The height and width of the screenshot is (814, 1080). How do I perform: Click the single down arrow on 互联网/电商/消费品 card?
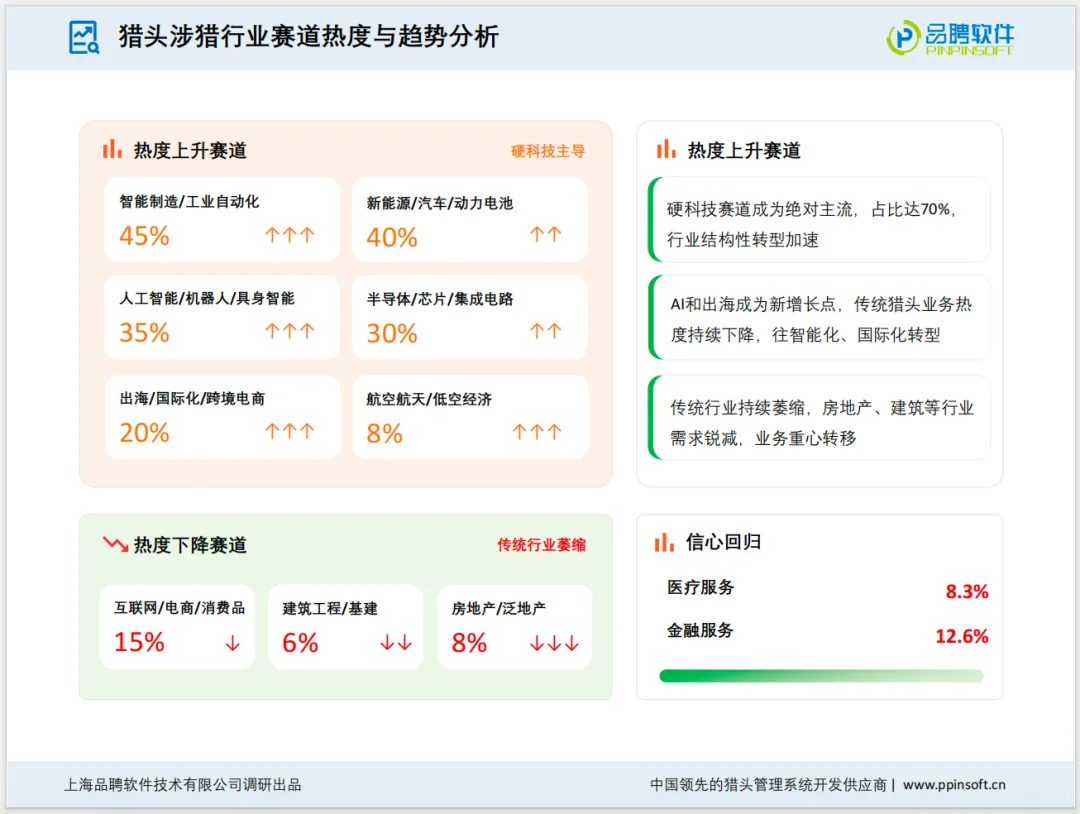233,643
